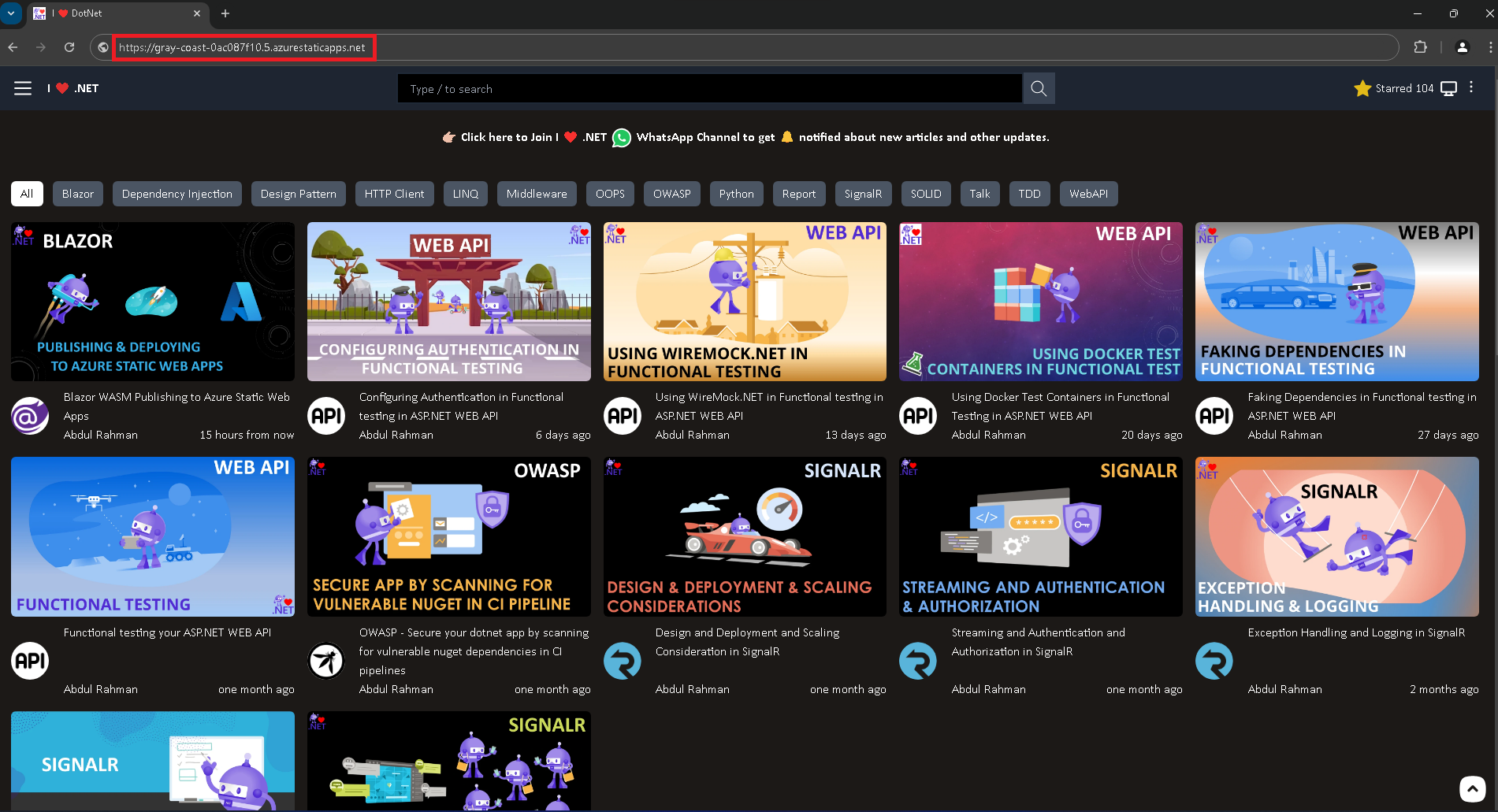Click API avatar beside Docker Test Containers article
Screen dimensions: 1498x812
click(918, 416)
